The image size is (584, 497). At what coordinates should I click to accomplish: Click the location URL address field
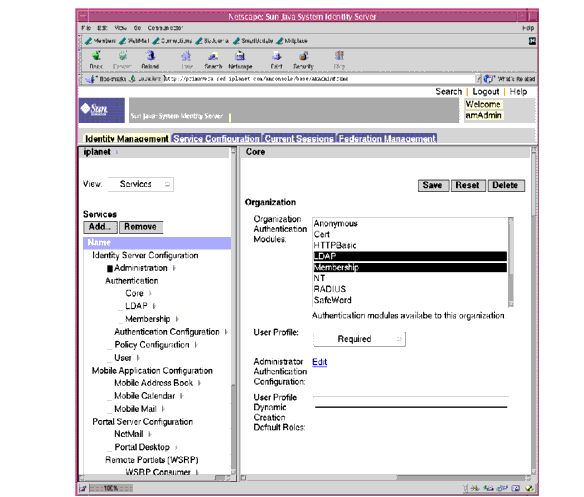point(320,79)
